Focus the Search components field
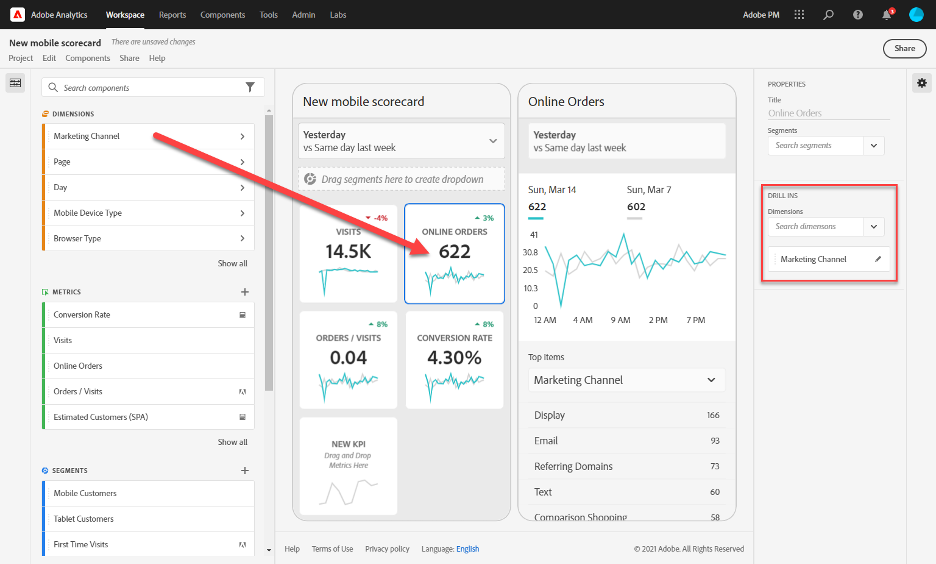936x564 pixels. point(153,88)
